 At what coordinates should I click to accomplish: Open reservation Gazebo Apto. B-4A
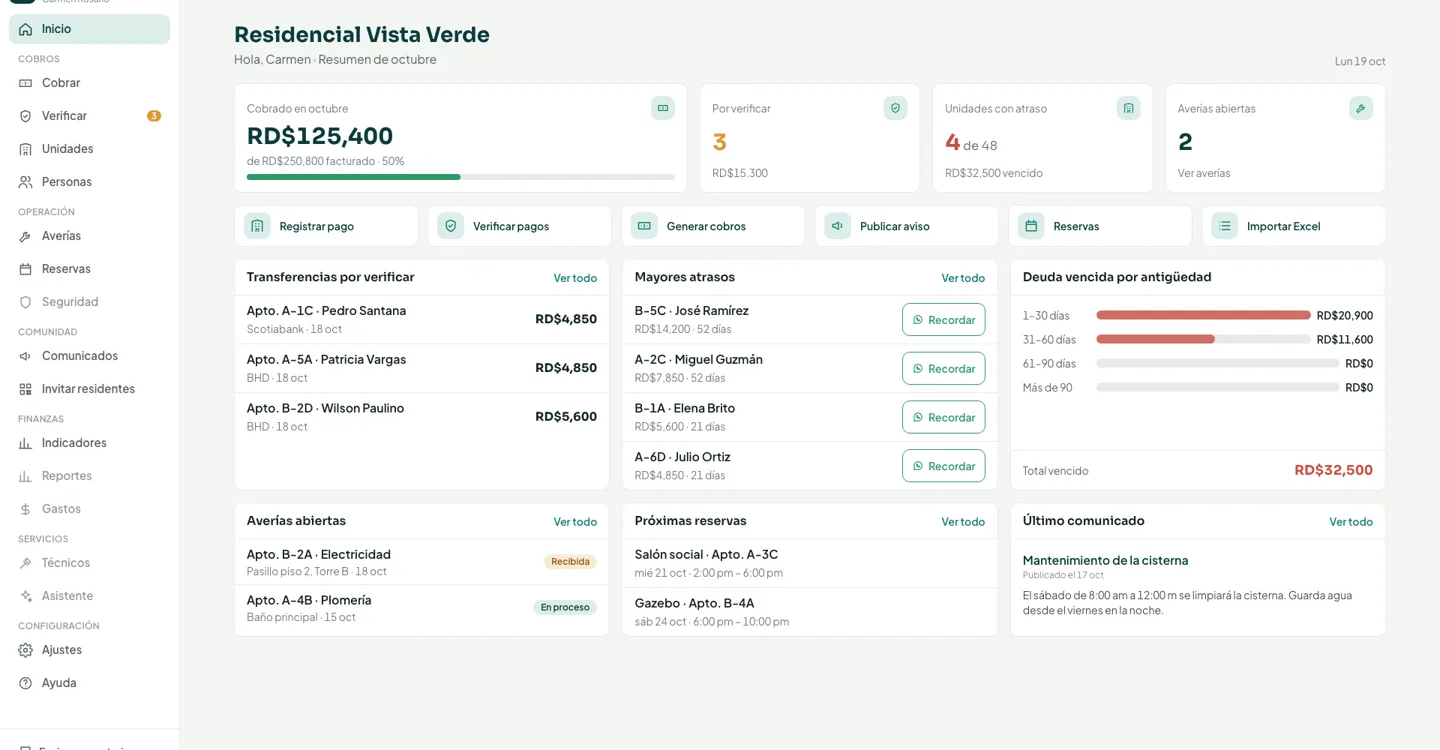click(810, 611)
